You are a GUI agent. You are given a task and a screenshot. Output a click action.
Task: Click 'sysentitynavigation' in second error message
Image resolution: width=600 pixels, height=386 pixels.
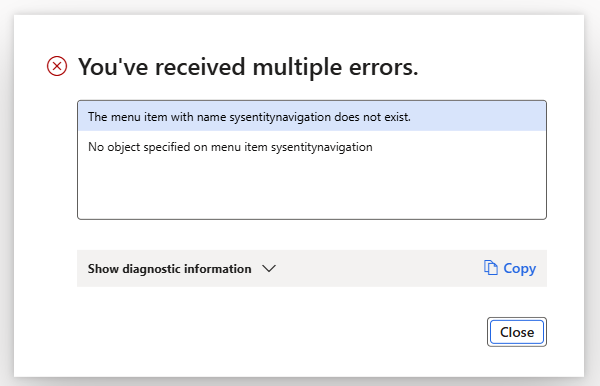322,147
